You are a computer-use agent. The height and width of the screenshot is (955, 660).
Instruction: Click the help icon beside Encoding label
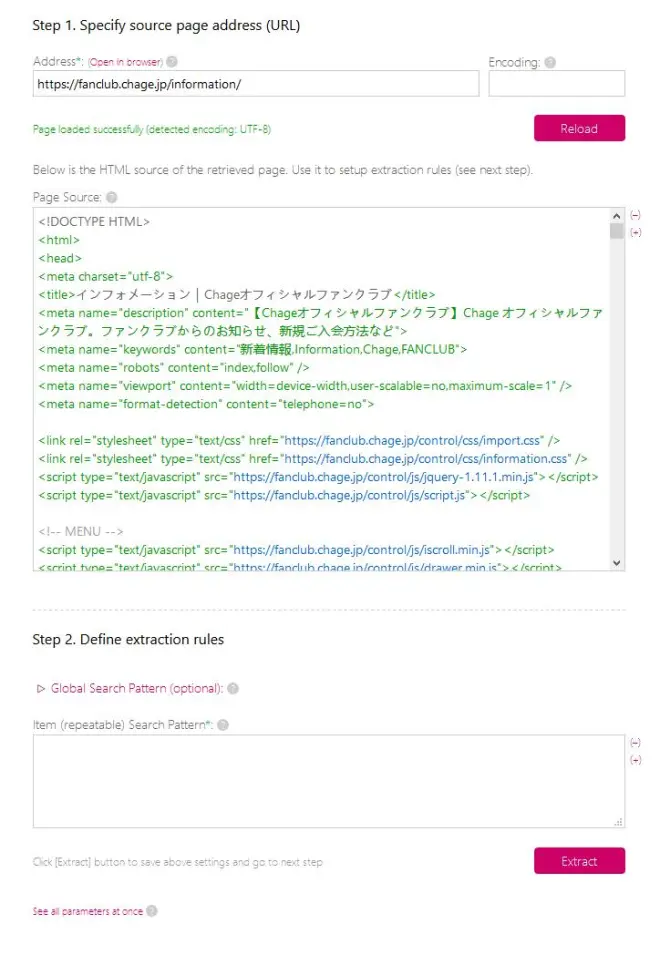(x=550, y=62)
